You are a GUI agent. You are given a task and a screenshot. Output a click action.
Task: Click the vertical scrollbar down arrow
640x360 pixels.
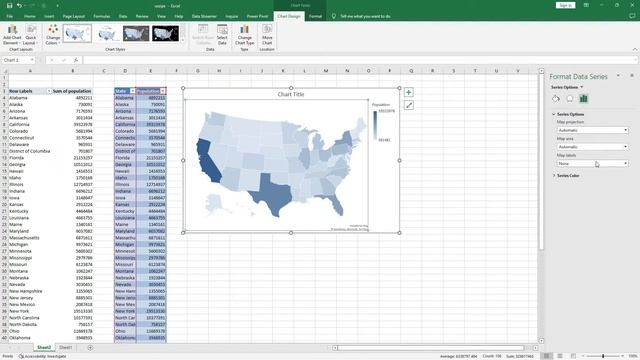[541, 341]
